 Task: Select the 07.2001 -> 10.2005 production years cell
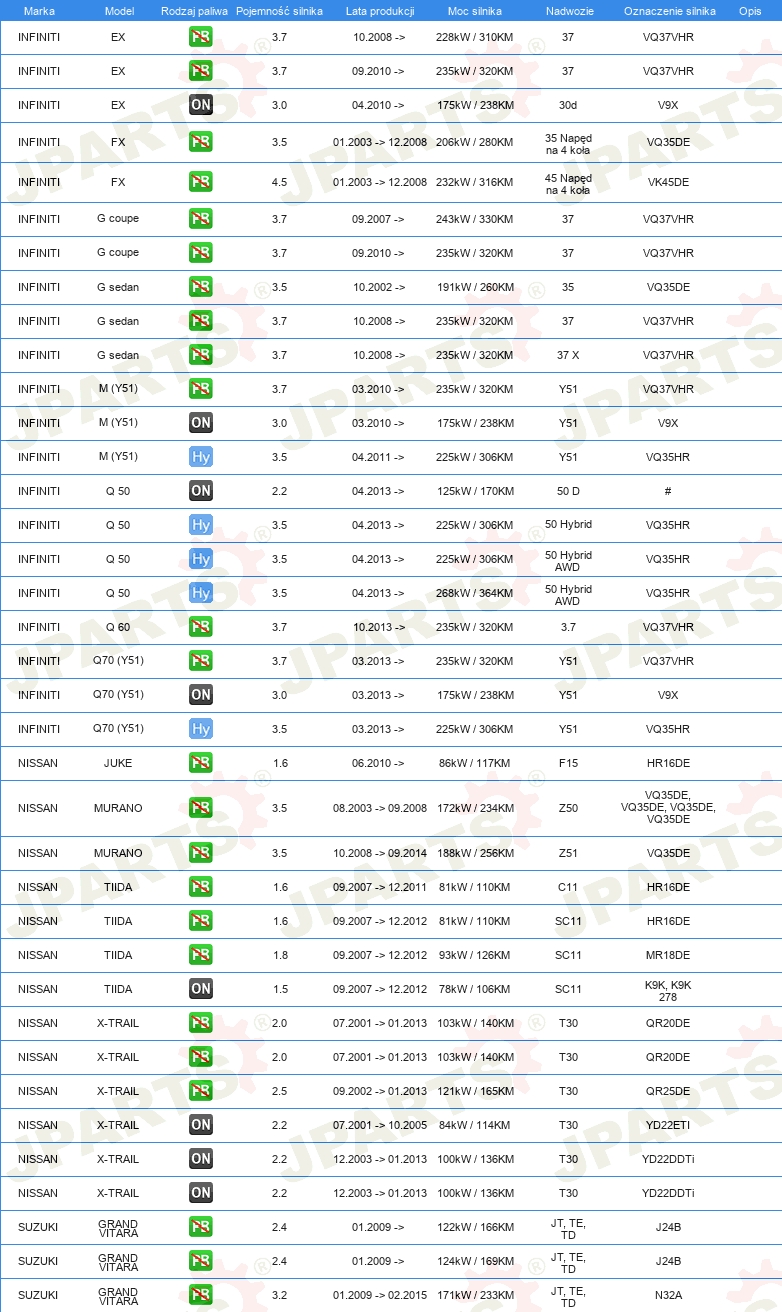(380, 1125)
